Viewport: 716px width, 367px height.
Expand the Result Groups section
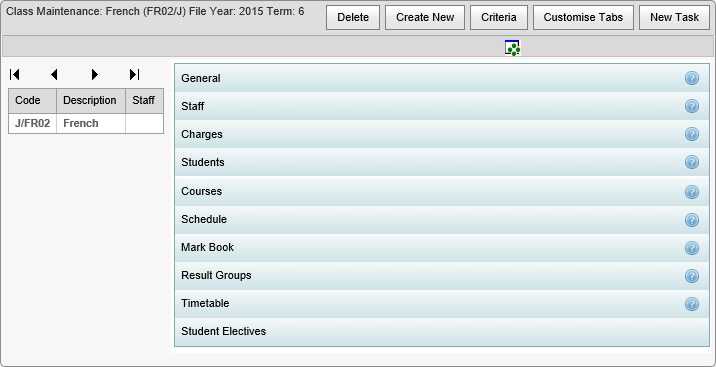click(x=442, y=276)
